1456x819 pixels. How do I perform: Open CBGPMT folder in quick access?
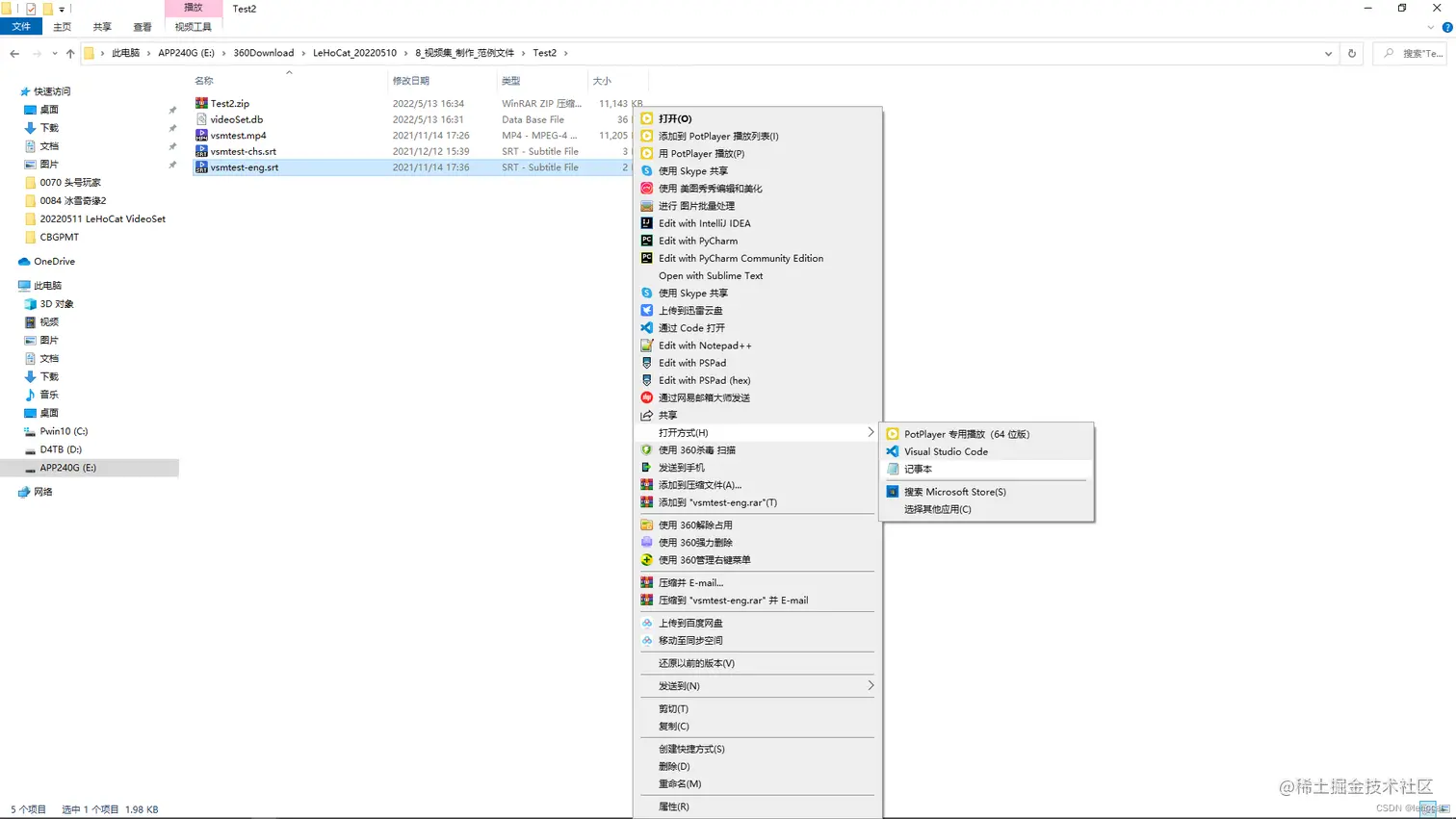(x=60, y=237)
